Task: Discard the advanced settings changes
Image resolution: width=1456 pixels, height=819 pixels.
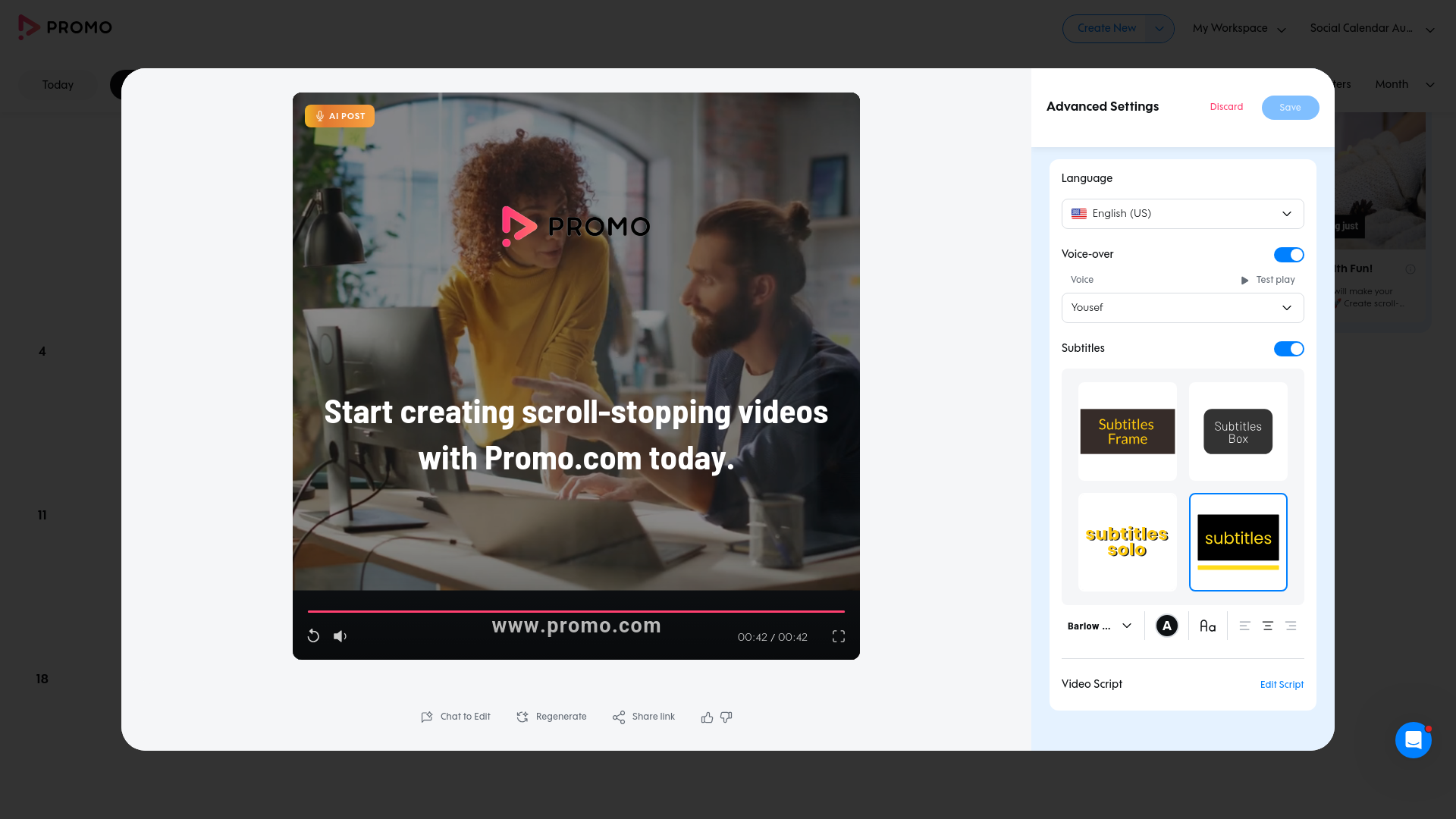Action: (x=1226, y=107)
